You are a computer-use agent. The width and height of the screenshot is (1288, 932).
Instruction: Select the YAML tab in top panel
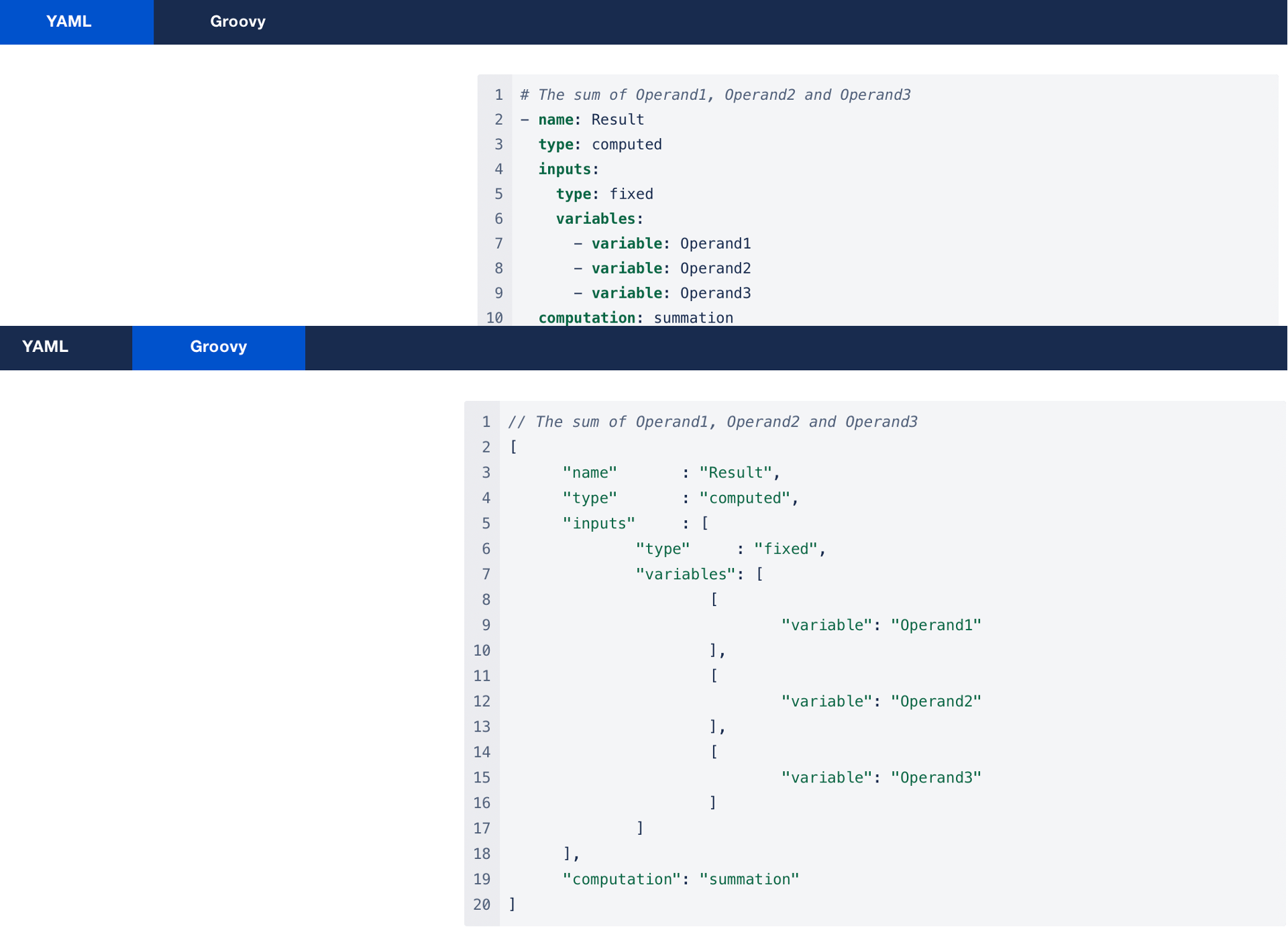click(69, 21)
